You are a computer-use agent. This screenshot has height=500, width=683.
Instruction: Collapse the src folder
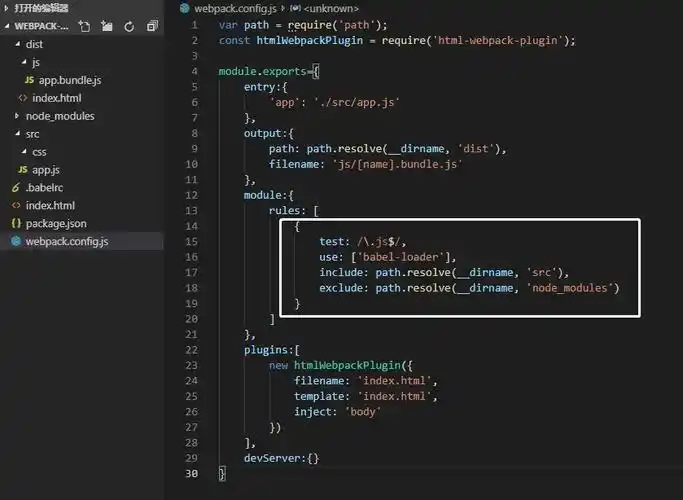[17, 134]
